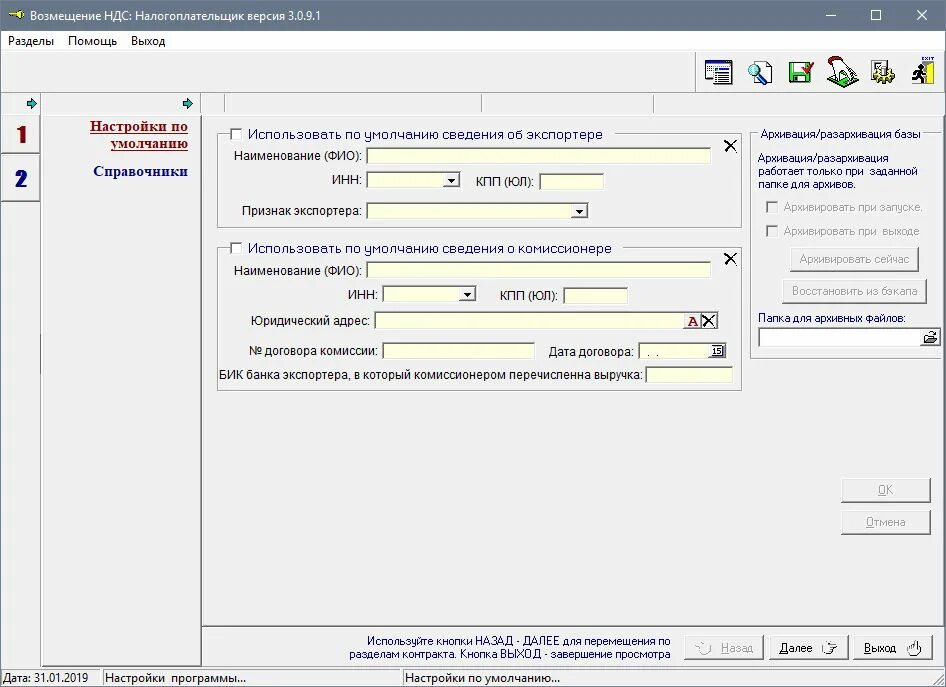
Task: Click the Далее navigation button
Action: (809, 648)
